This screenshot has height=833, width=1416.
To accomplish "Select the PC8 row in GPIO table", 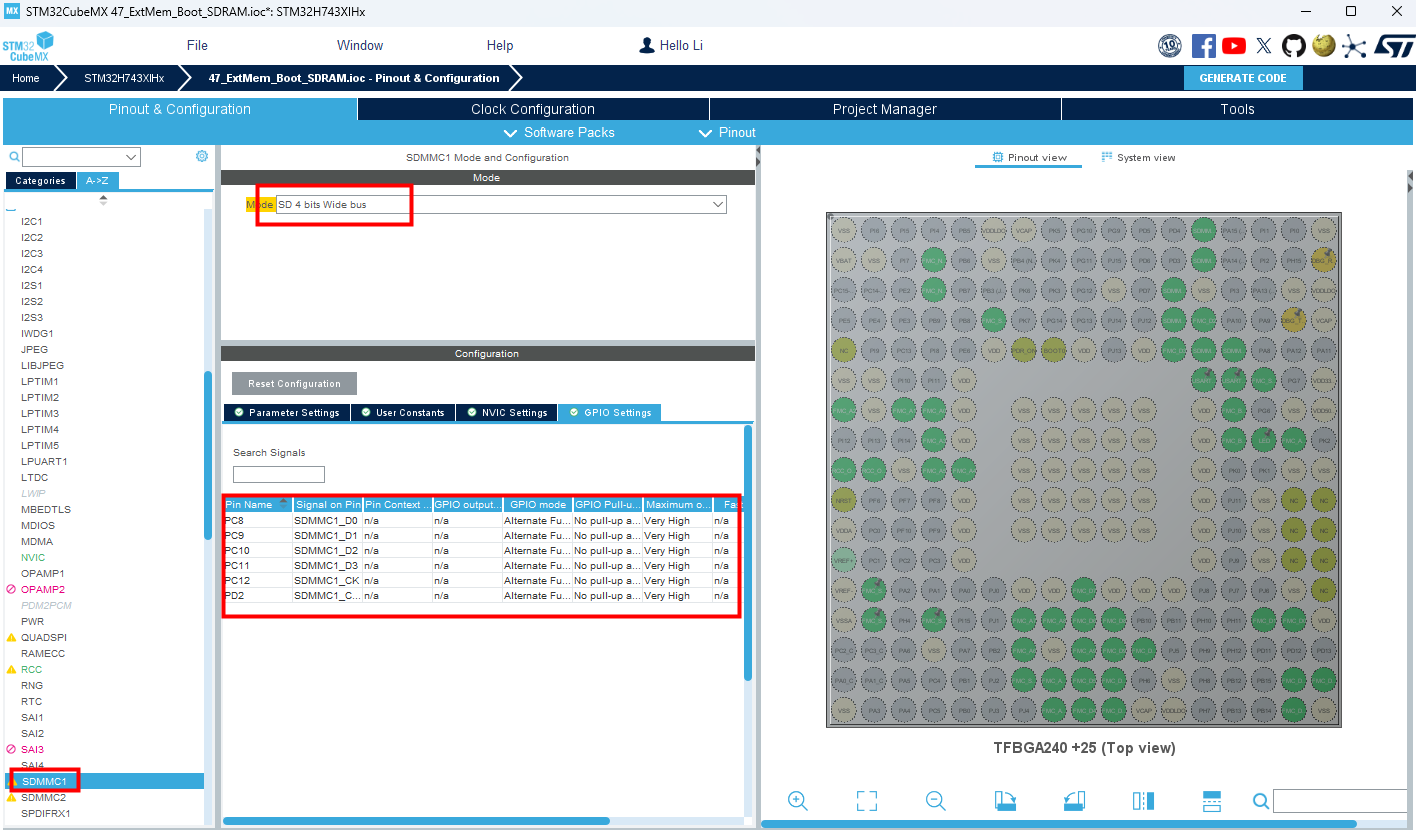I will point(481,521).
